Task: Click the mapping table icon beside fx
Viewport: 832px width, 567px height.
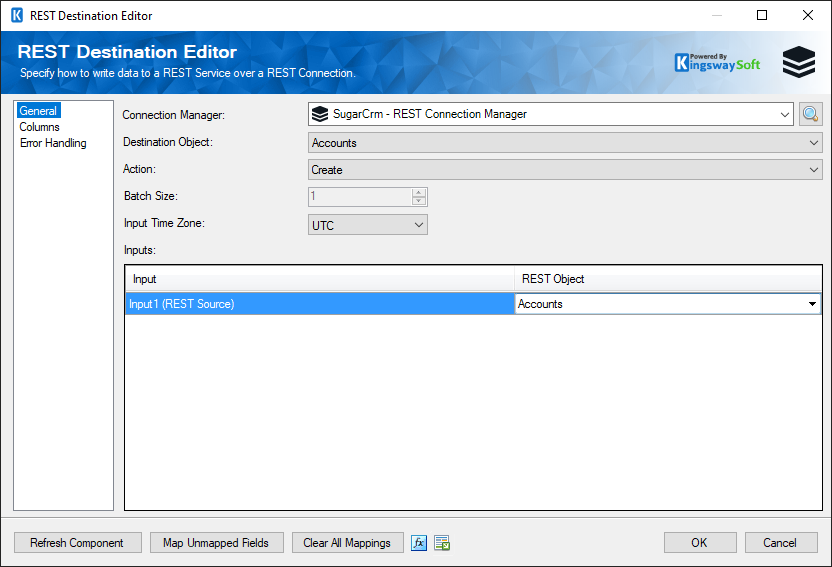Action: click(x=442, y=543)
